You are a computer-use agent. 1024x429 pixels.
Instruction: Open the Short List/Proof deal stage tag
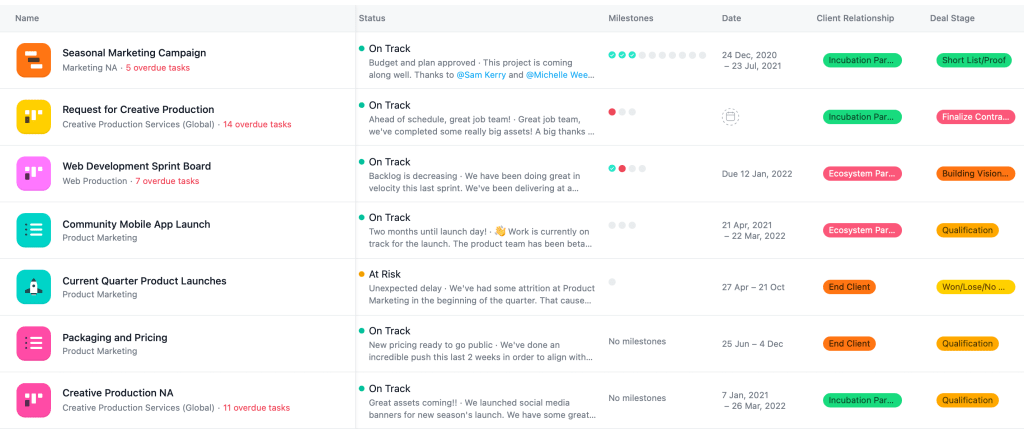click(975, 60)
